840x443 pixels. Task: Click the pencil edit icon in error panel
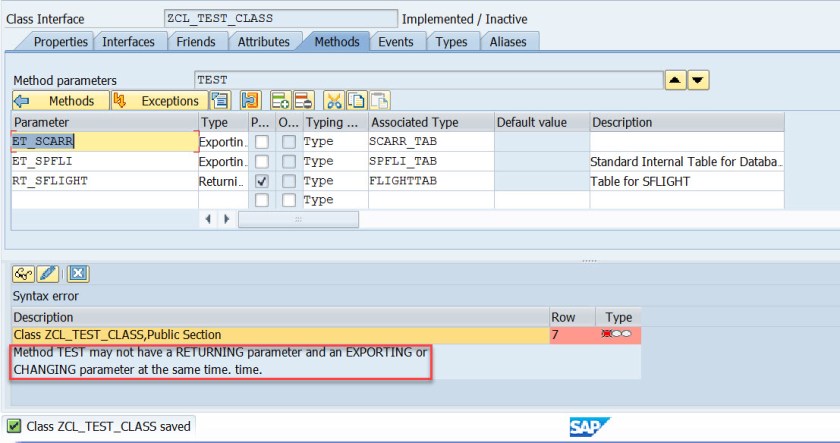(x=47, y=274)
